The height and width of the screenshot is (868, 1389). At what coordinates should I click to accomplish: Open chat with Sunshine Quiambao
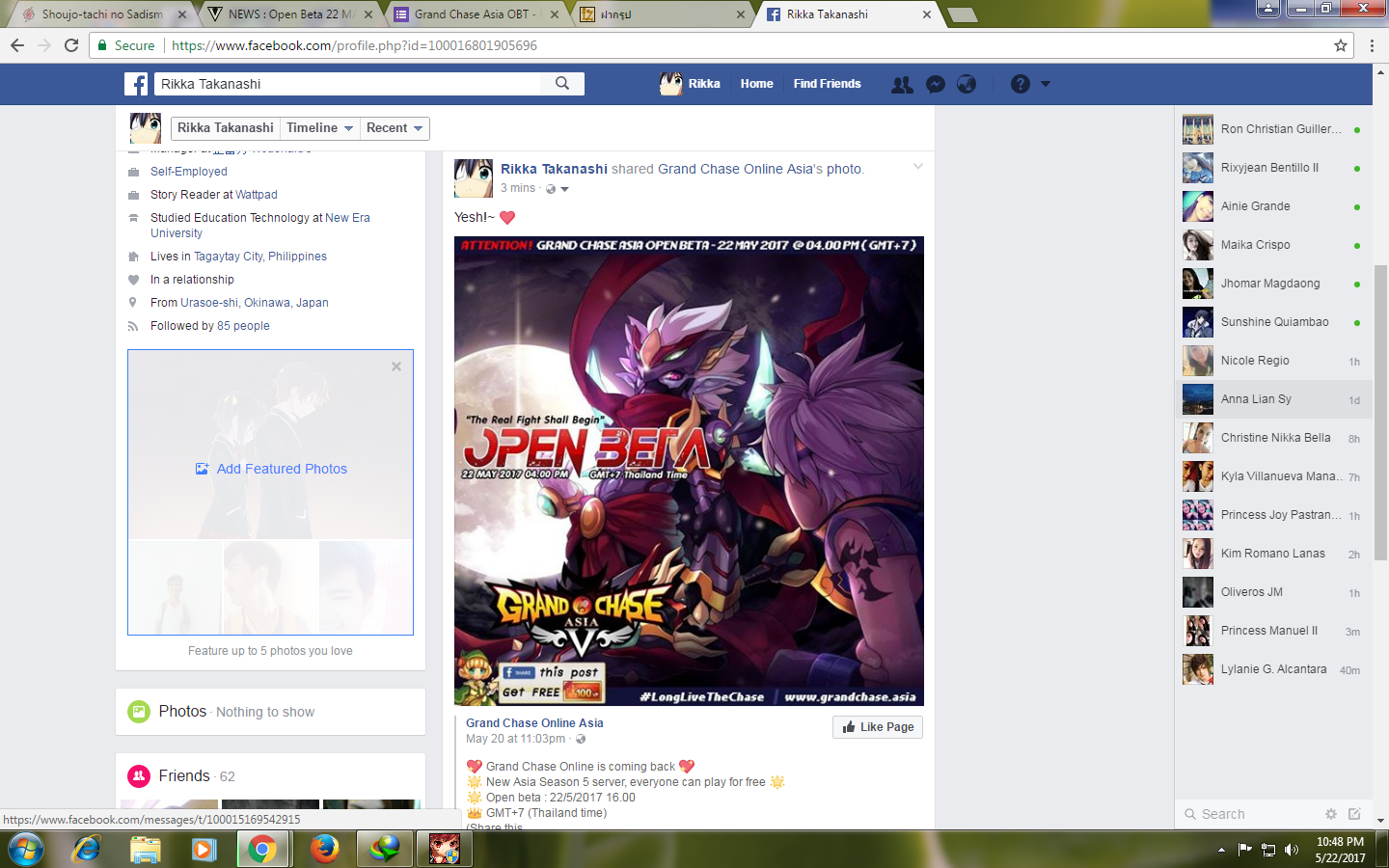[1273, 322]
